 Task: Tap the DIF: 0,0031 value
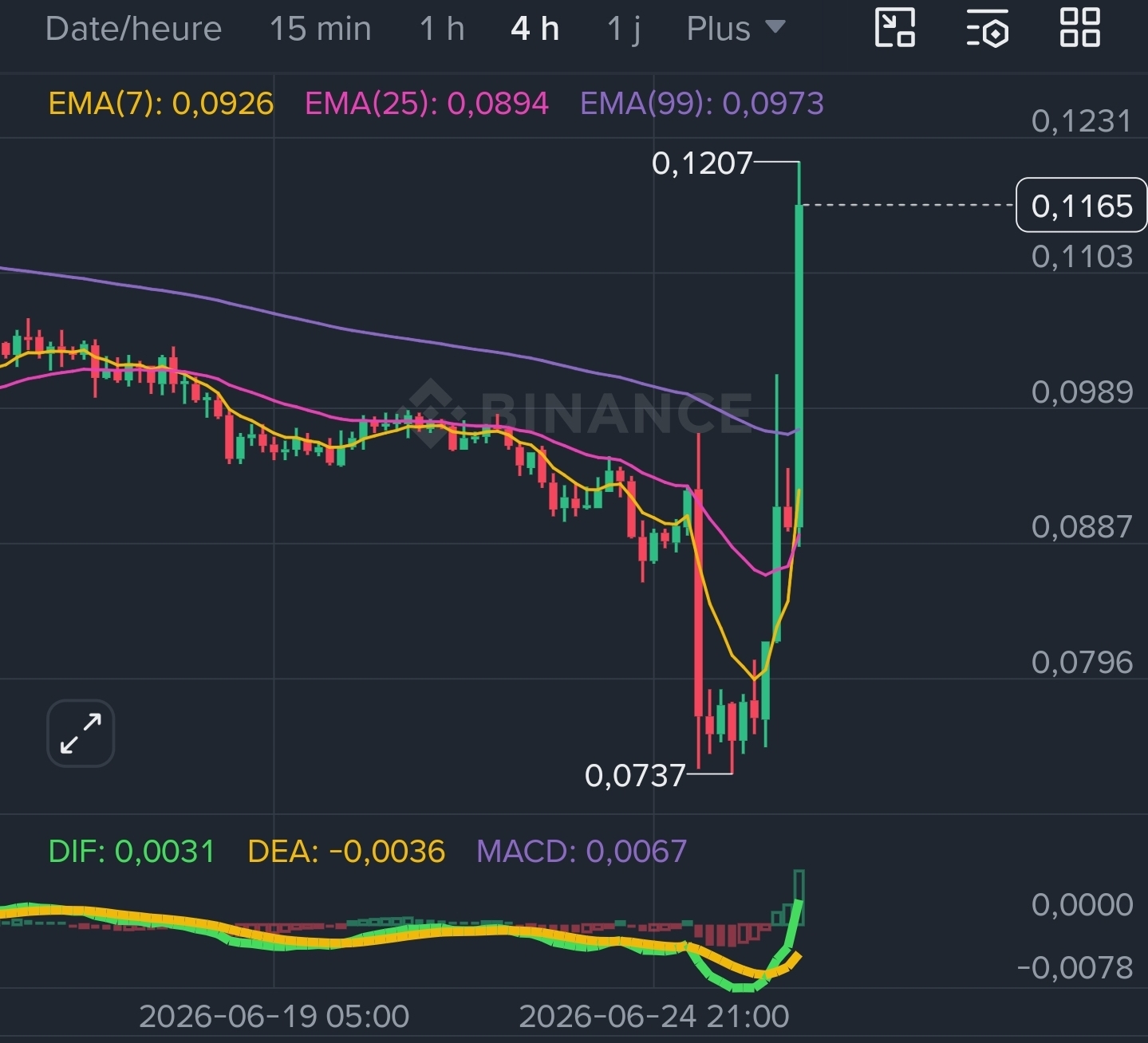pos(132,852)
